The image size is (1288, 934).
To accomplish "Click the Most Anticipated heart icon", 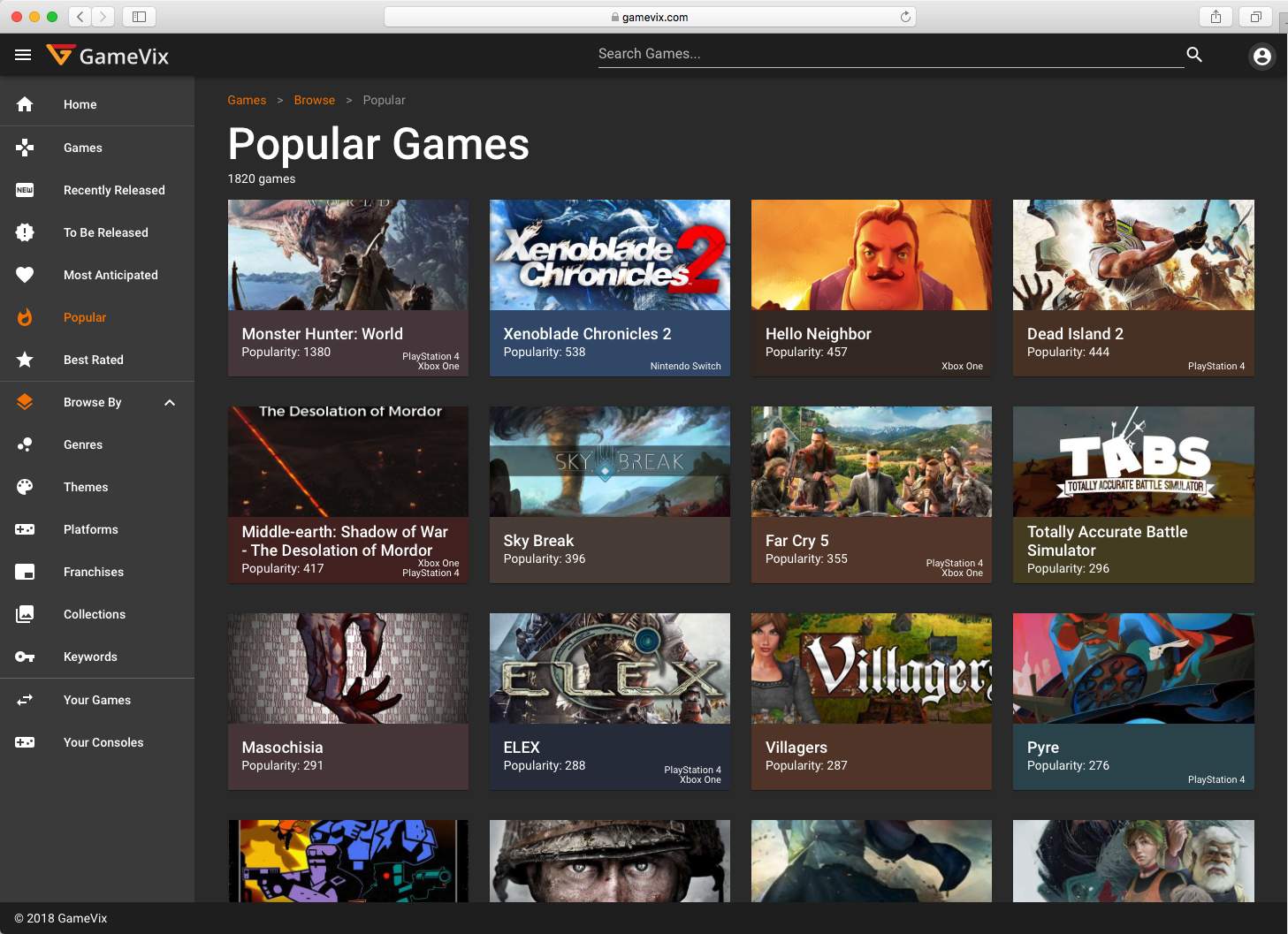I will (25, 275).
